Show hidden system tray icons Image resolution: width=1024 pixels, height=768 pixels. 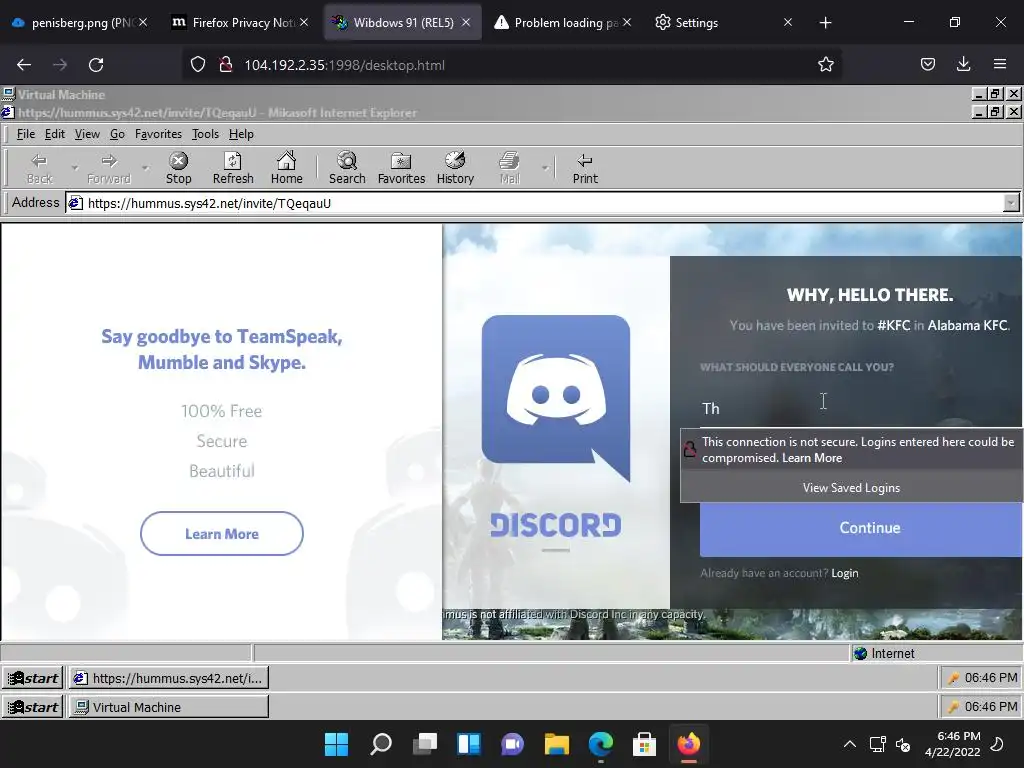tap(850, 744)
